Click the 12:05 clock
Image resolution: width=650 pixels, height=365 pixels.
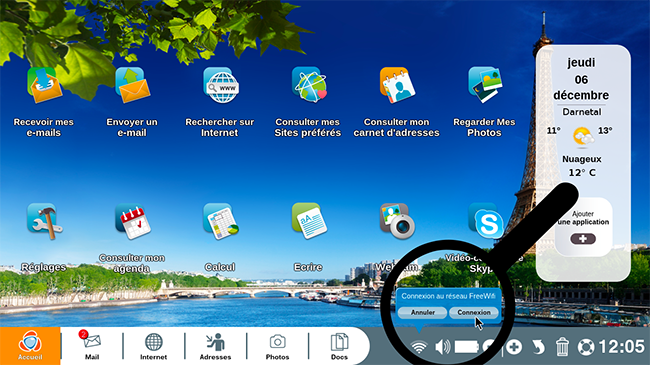[x=622, y=347]
